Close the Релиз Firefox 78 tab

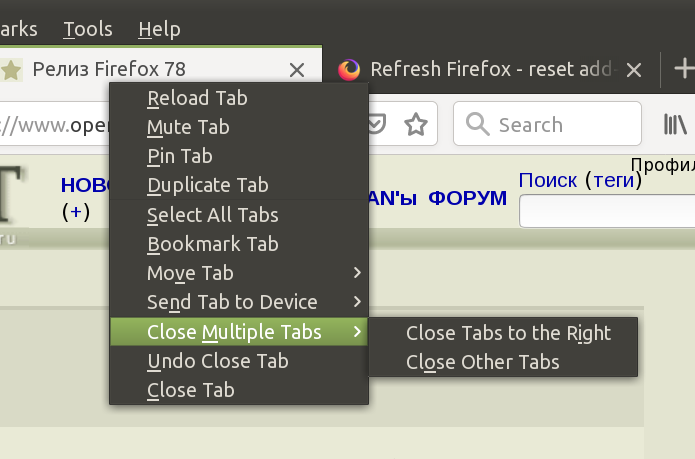[x=297, y=70]
